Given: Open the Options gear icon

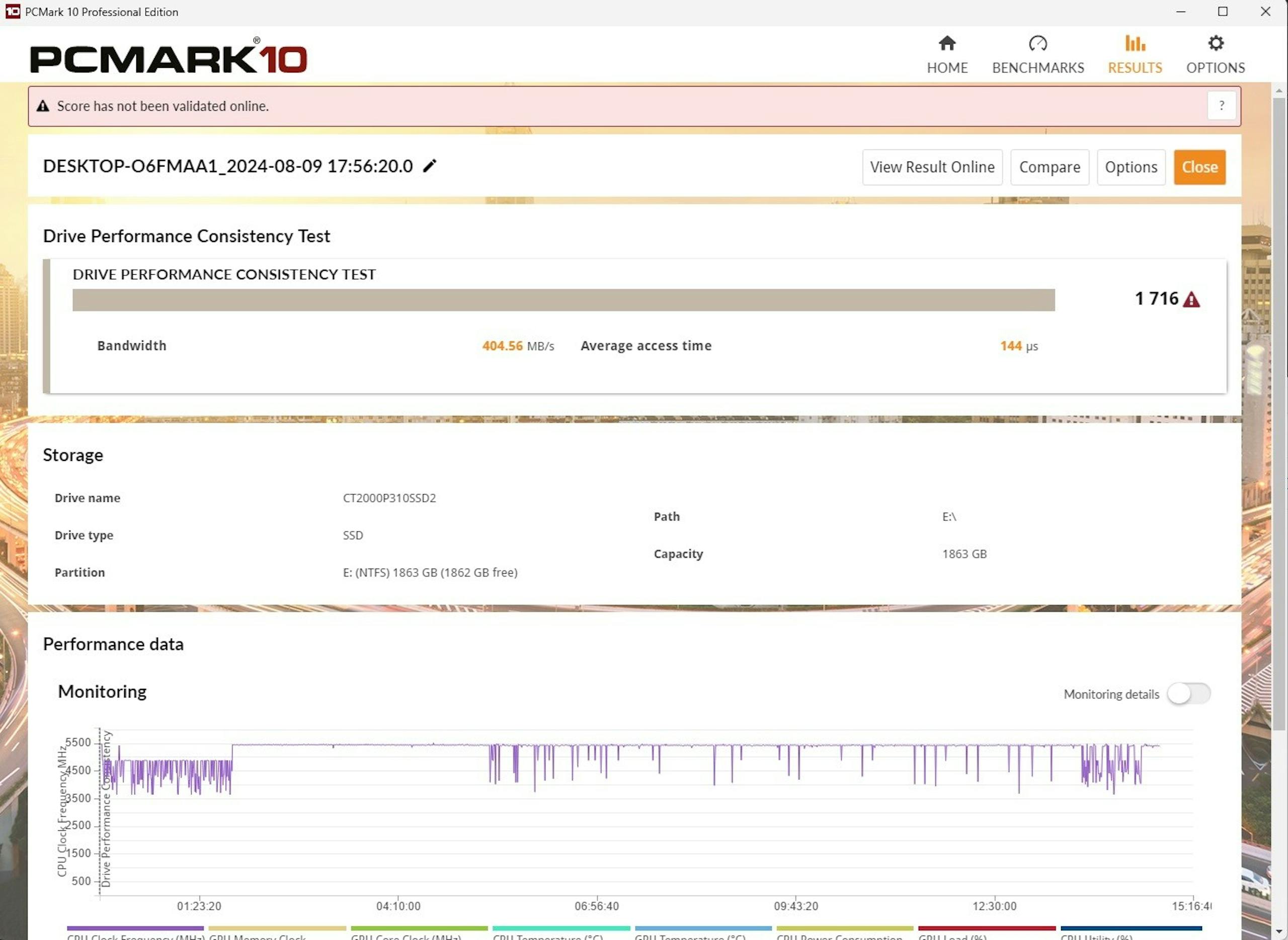Looking at the screenshot, I should [1216, 43].
